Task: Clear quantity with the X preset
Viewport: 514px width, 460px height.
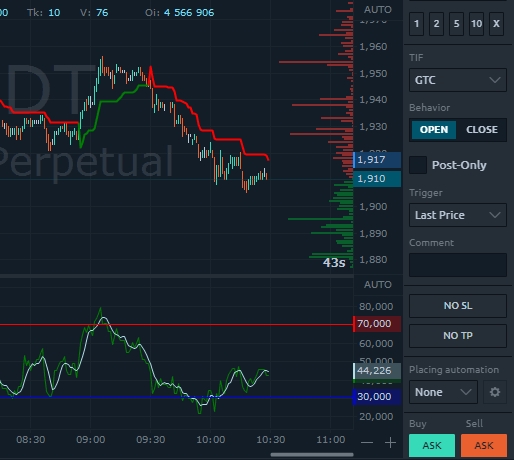Action: [x=496, y=24]
